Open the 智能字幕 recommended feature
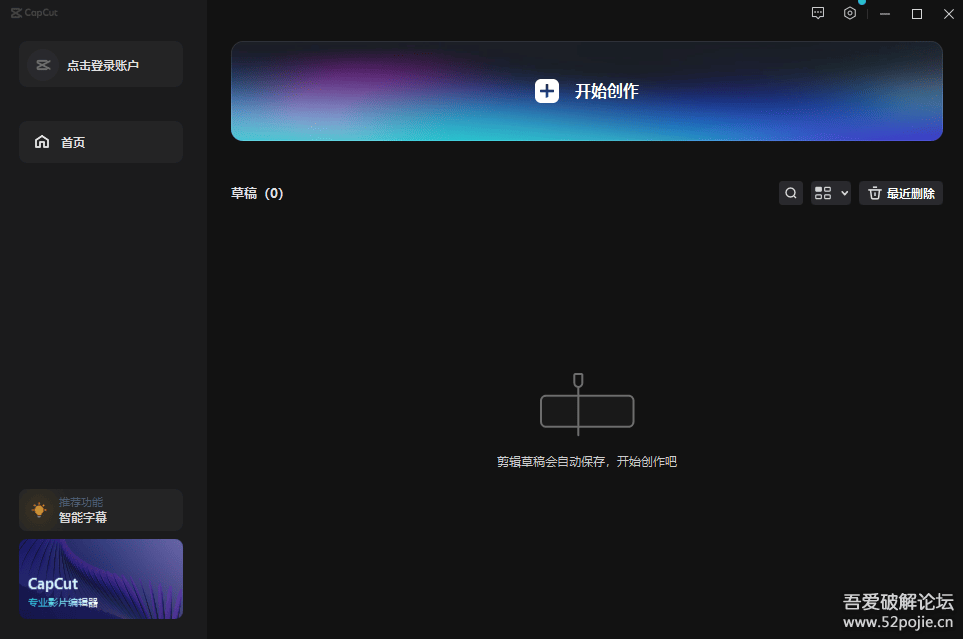Image resolution: width=963 pixels, height=639 pixels. (83, 518)
